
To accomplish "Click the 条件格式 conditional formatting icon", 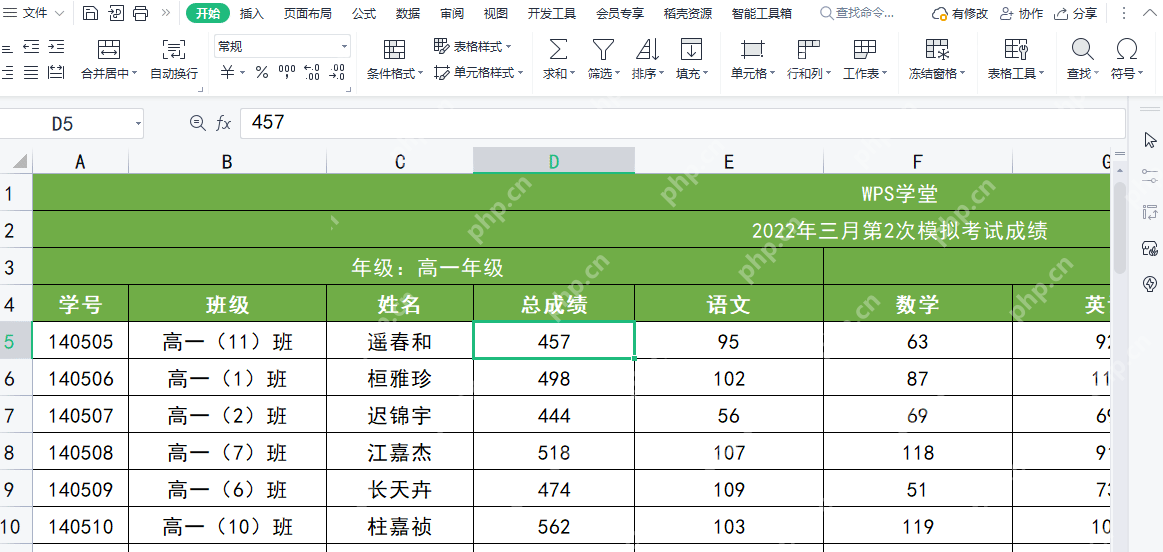I will click(395, 50).
